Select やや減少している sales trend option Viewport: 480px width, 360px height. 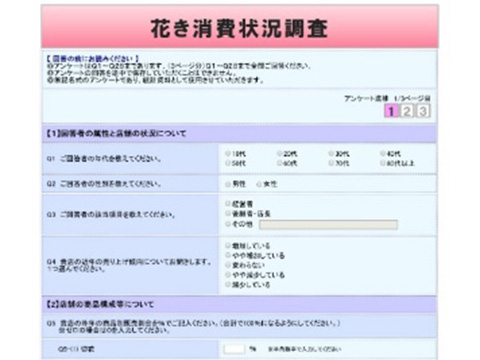click(x=228, y=275)
